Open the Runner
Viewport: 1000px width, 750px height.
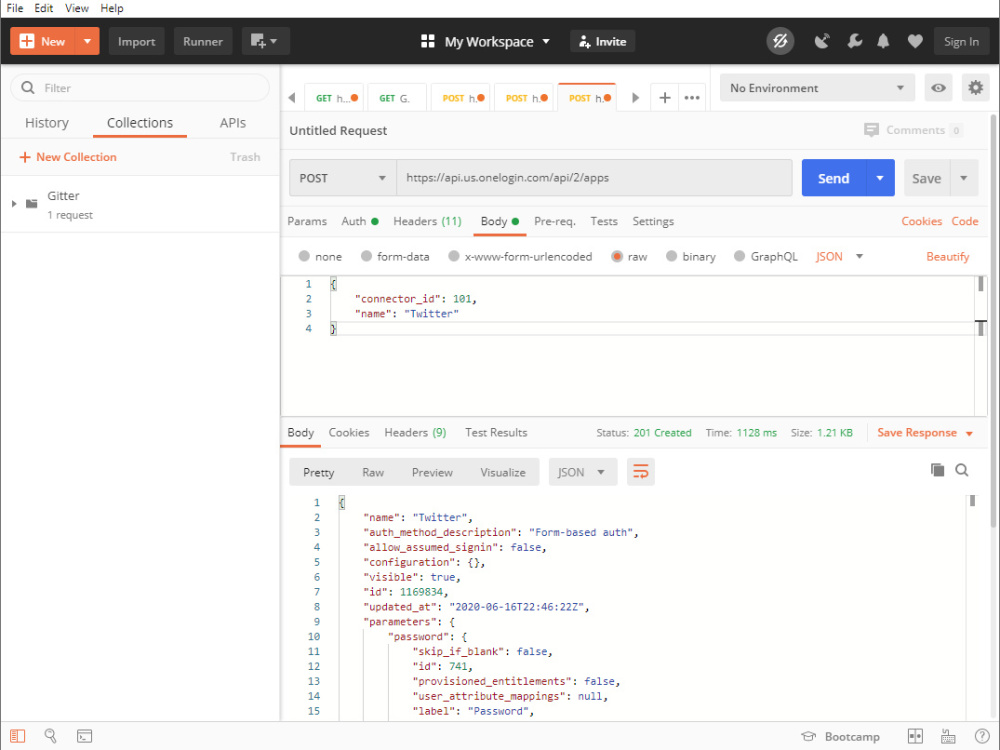pyautogui.click(x=203, y=41)
